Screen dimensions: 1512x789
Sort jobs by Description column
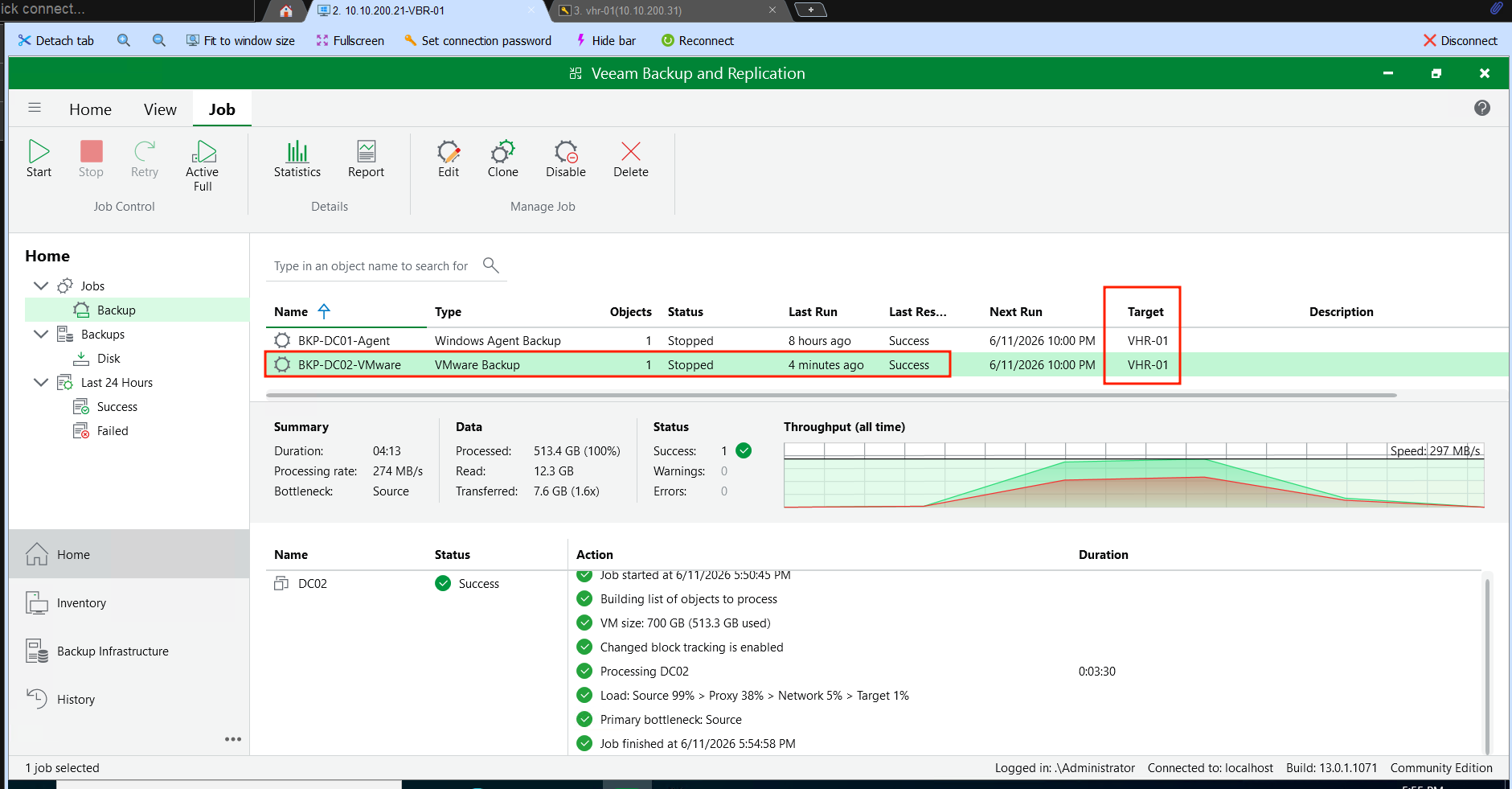[x=1341, y=311]
